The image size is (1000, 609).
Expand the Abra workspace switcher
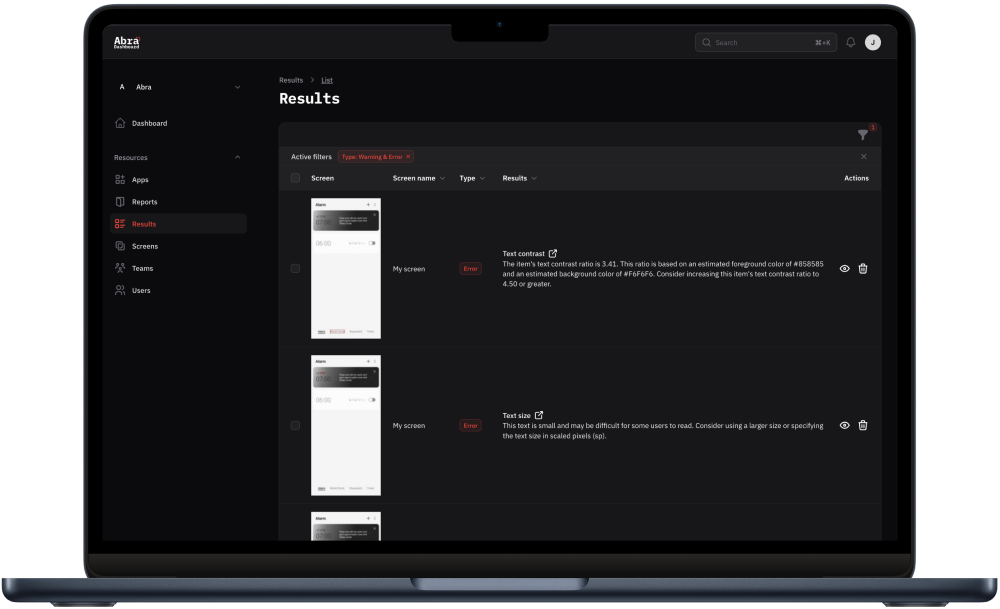pyautogui.click(x=179, y=87)
